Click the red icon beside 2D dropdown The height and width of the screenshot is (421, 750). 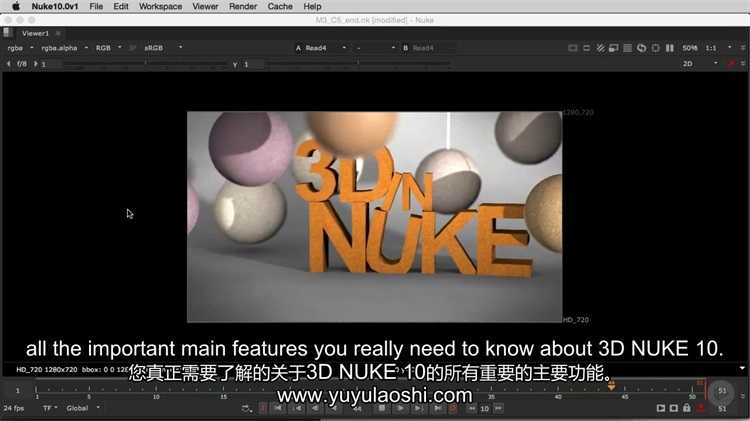tap(731, 64)
